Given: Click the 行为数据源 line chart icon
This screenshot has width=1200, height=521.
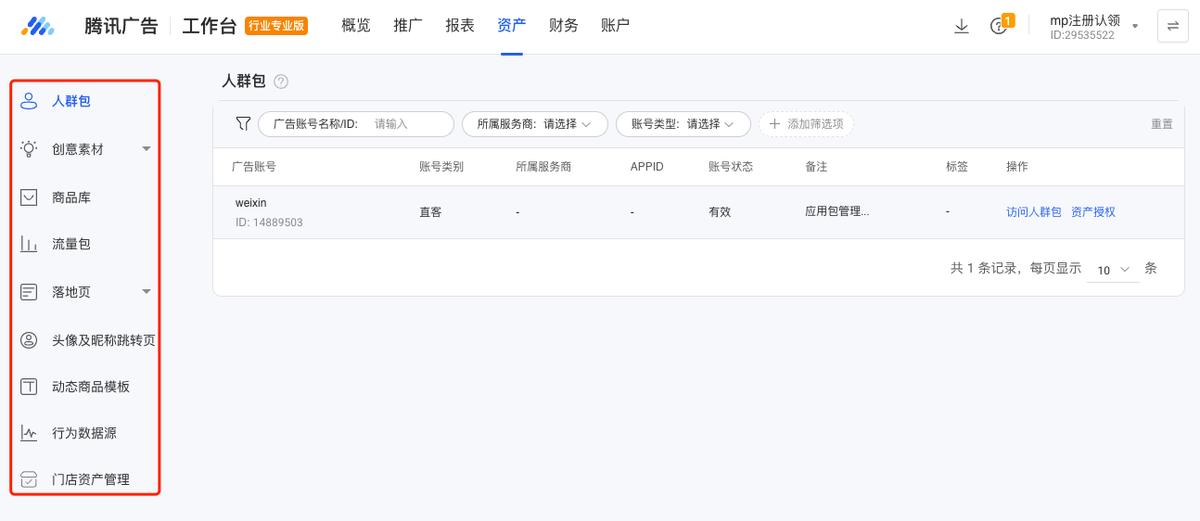Looking at the screenshot, I should pos(29,433).
